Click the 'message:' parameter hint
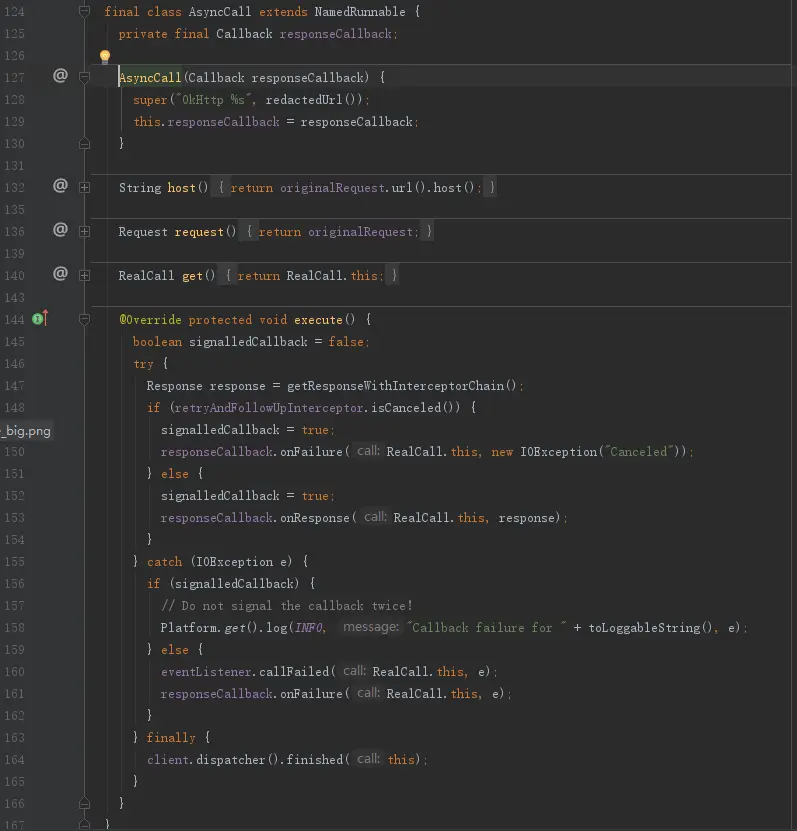 pyautogui.click(x=370, y=627)
